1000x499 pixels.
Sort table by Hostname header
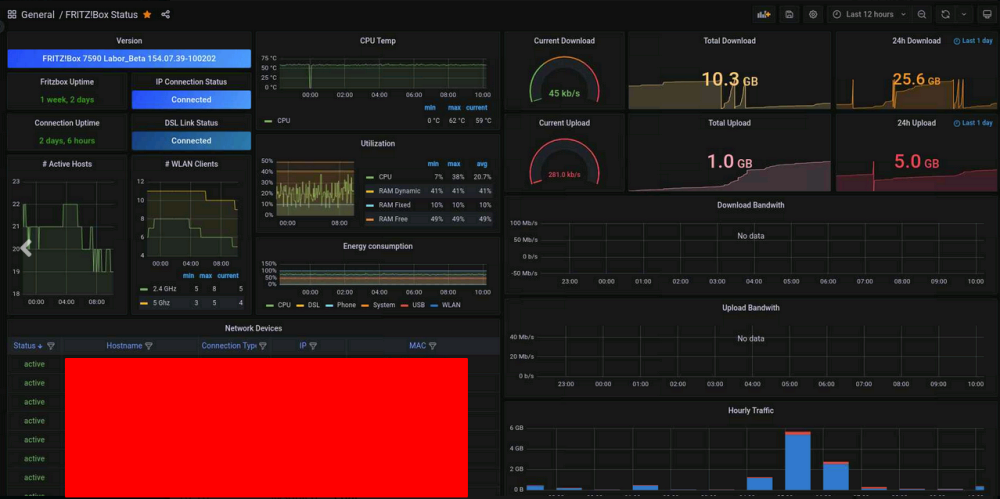(124, 346)
